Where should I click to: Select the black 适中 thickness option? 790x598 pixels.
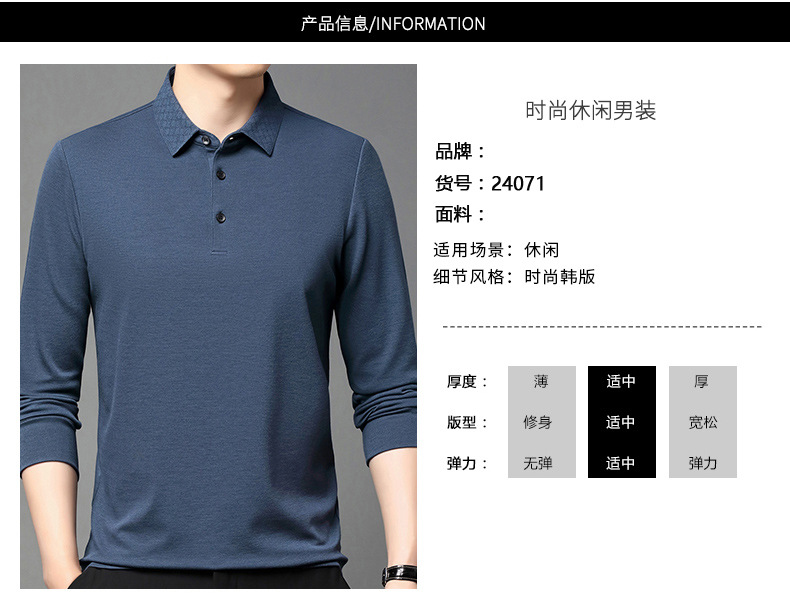coord(621,381)
